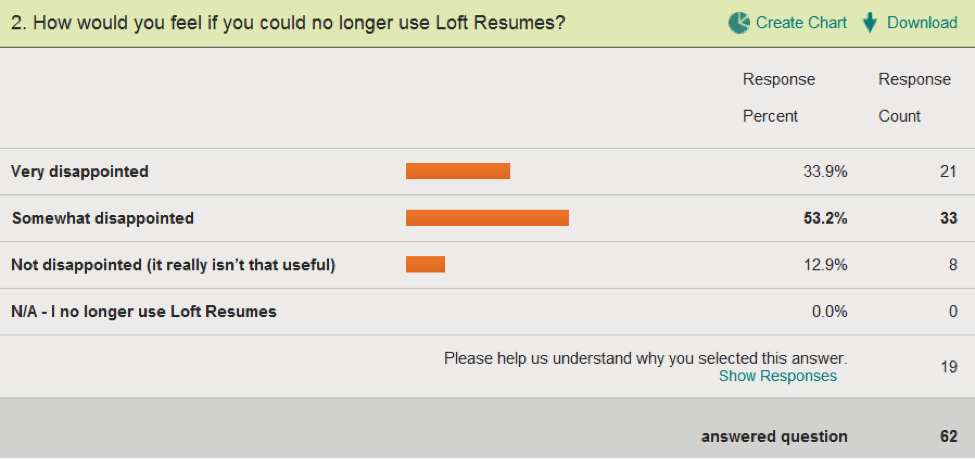Click the 53.2% percent value

pos(825,218)
